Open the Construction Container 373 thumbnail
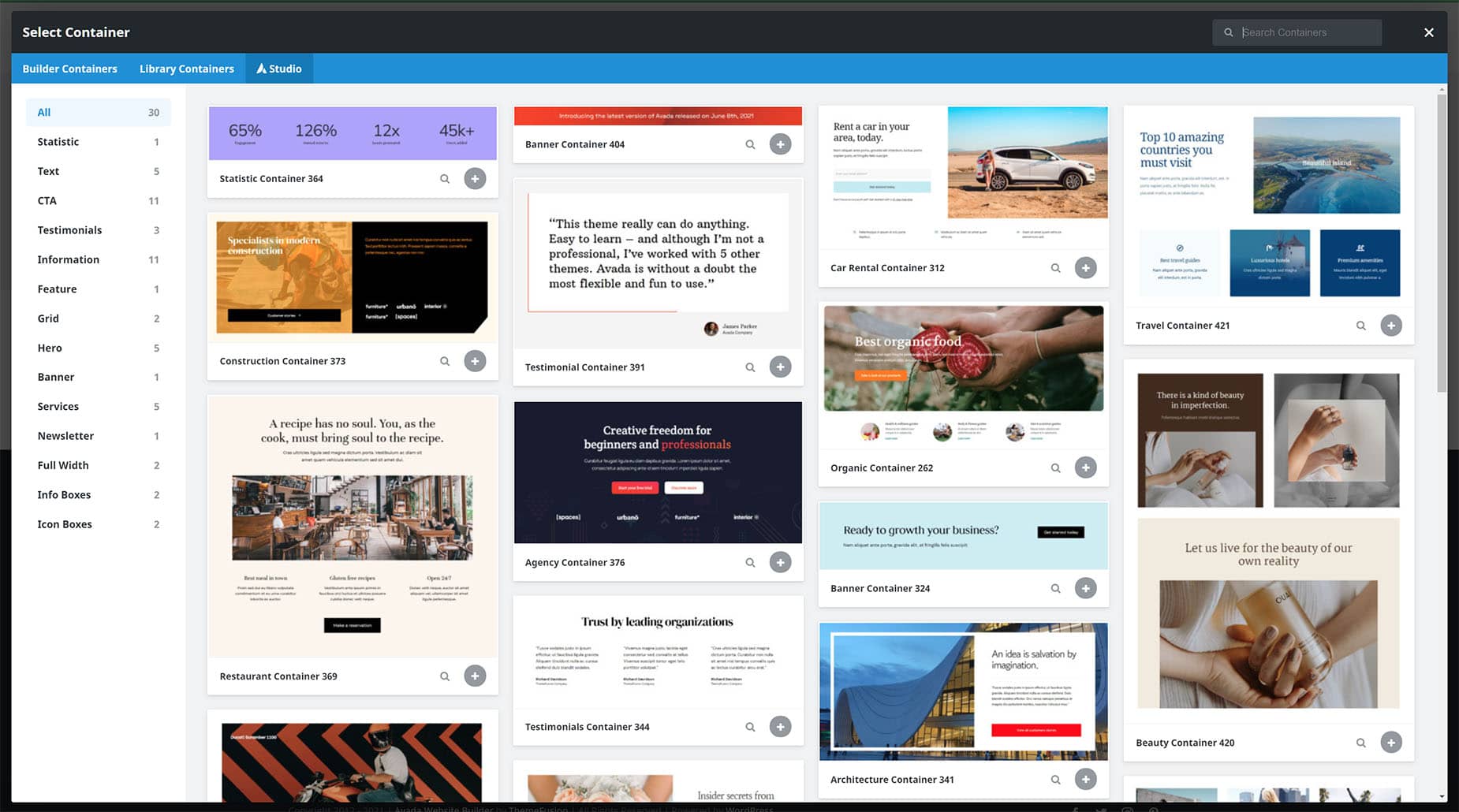Screen dimensions: 1459x812 [x=353, y=277]
